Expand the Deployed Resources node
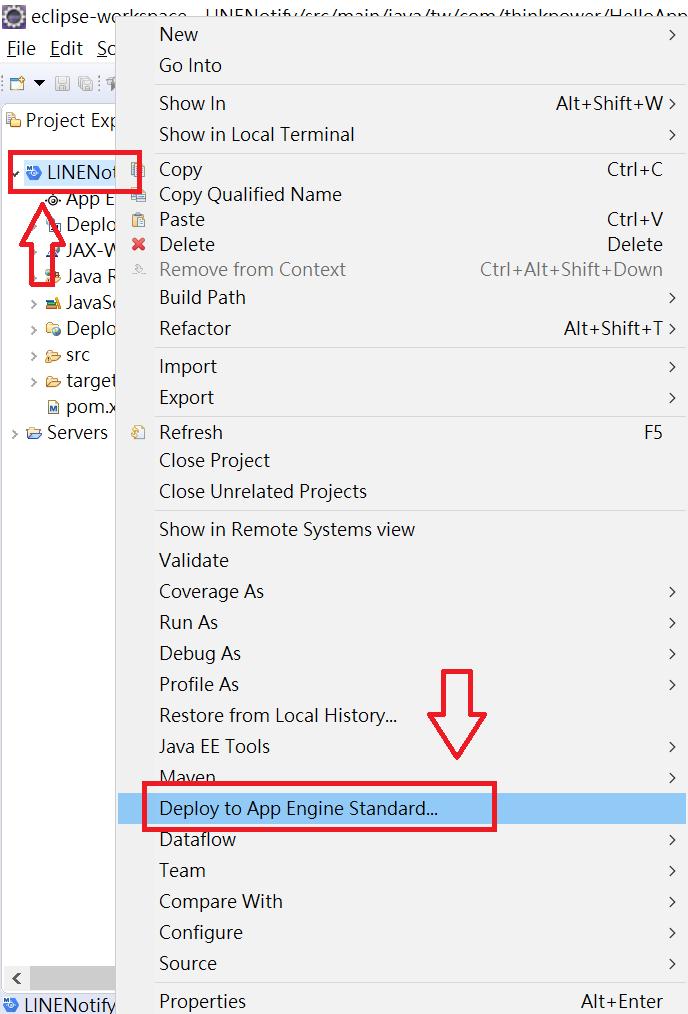 point(34,330)
